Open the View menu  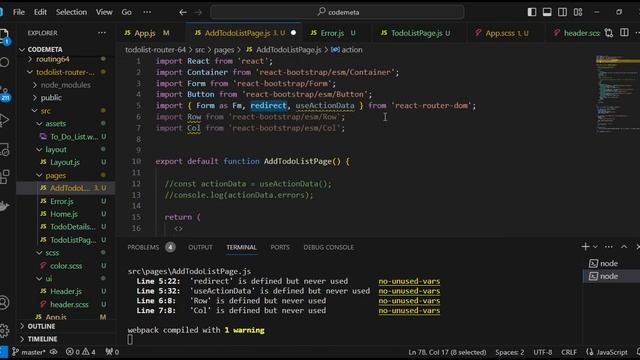pyautogui.click(x=104, y=12)
